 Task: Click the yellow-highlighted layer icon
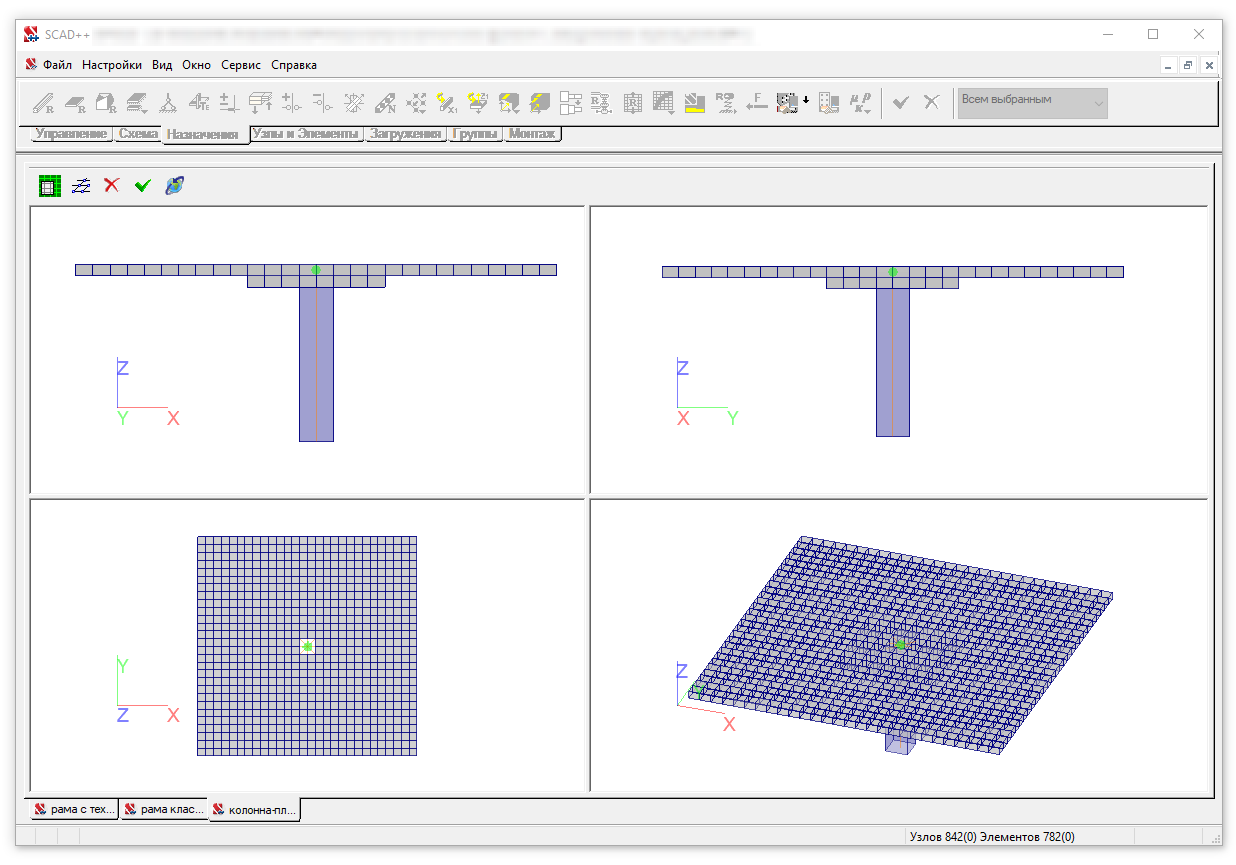694,102
